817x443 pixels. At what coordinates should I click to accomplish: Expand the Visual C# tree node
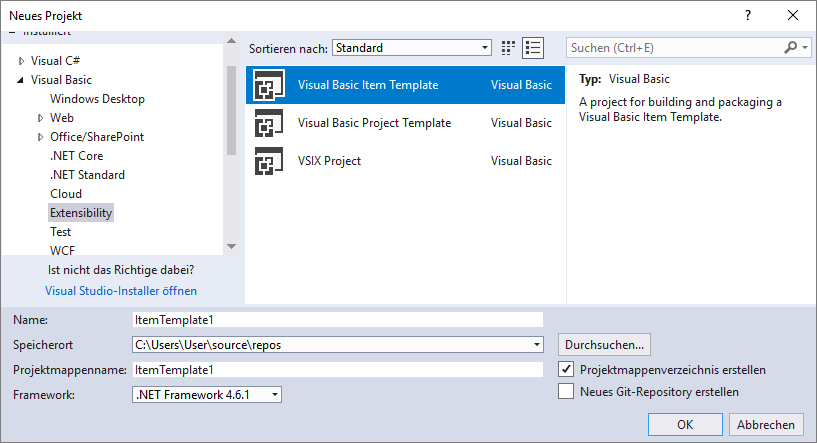(22, 61)
